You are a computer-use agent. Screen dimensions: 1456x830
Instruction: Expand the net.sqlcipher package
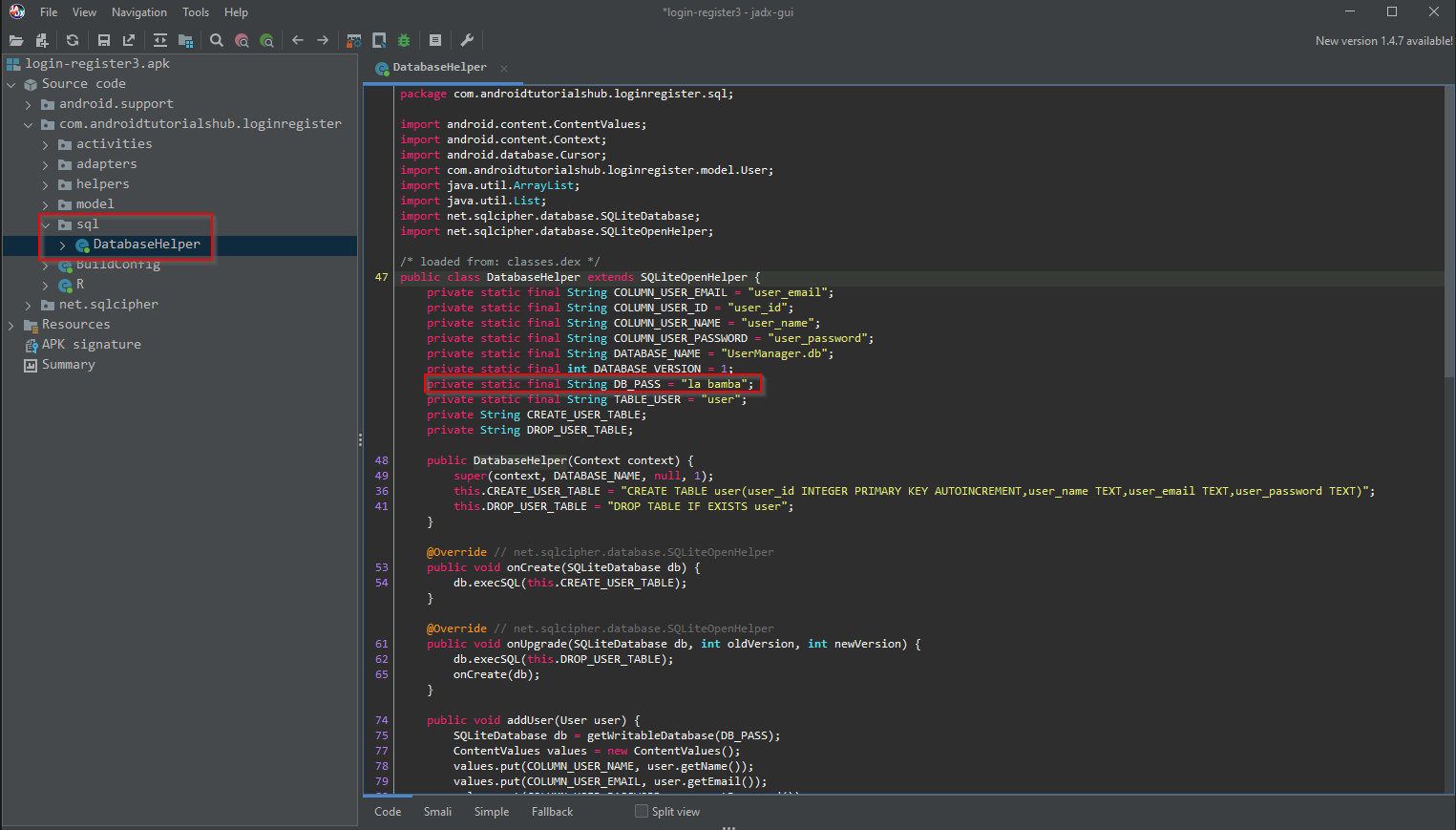coord(28,305)
